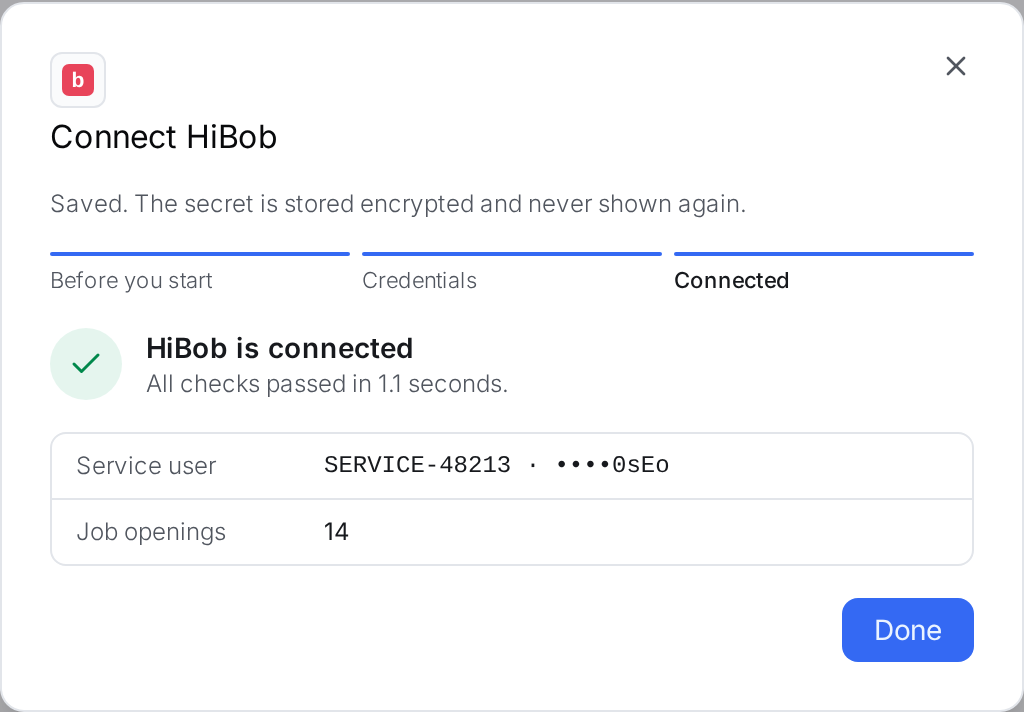Click the Connect HiBob dialog title
The image size is (1024, 712).
click(164, 137)
